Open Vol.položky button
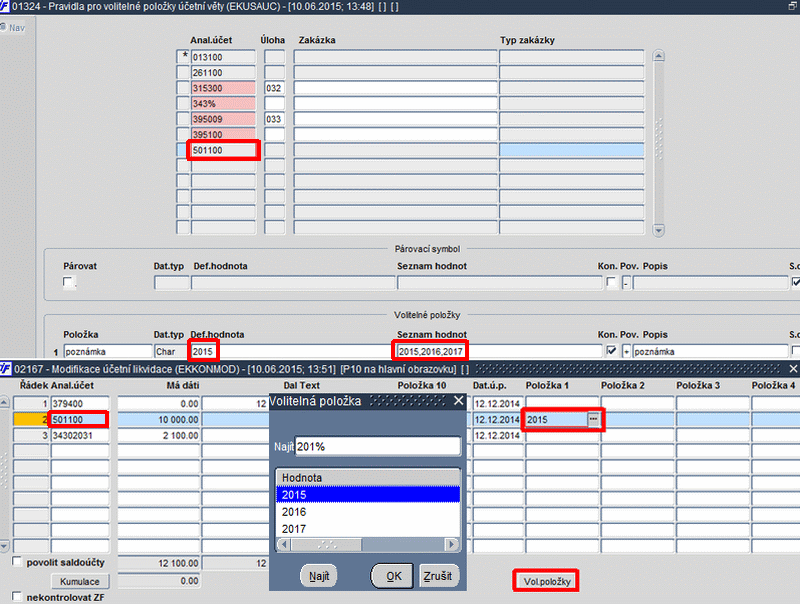 coord(546,581)
